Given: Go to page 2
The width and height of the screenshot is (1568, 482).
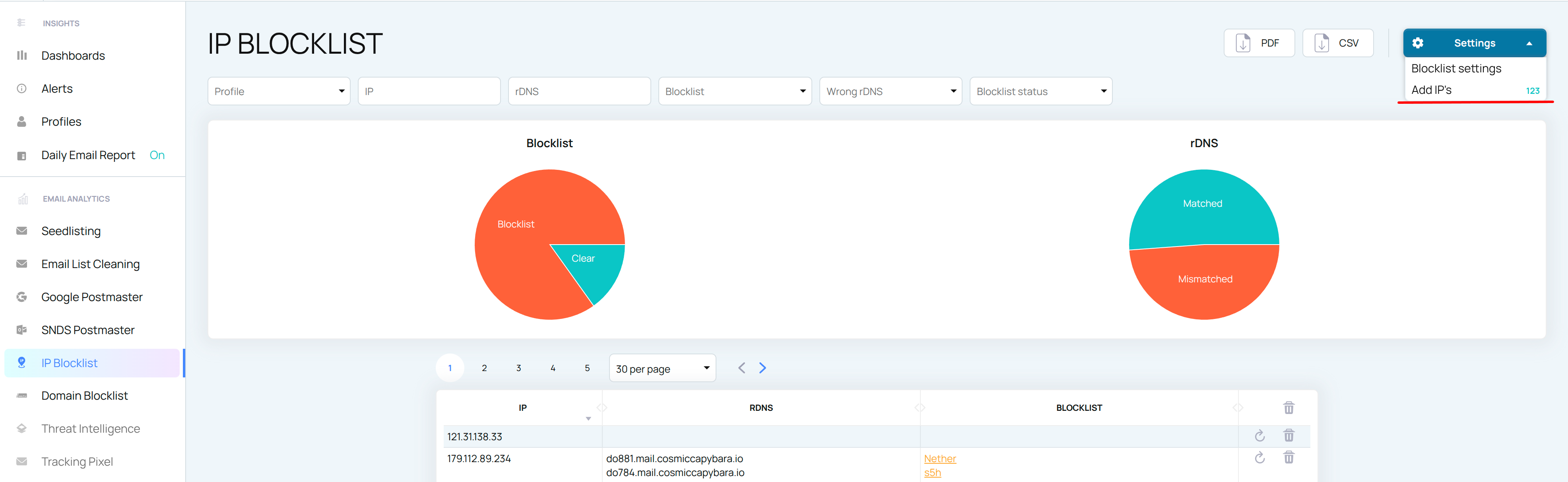Looking at the screenshot, I should click(x=484, y=367).
